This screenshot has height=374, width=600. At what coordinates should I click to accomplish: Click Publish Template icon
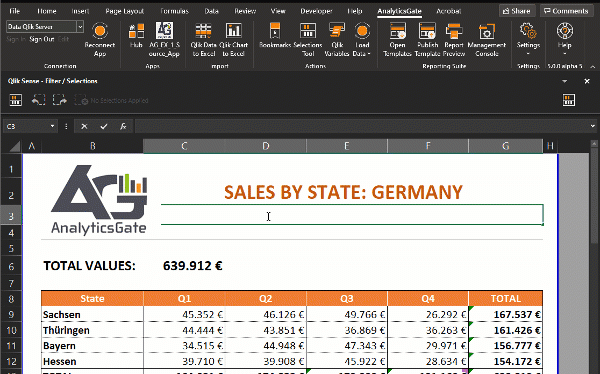click(427, 31)
